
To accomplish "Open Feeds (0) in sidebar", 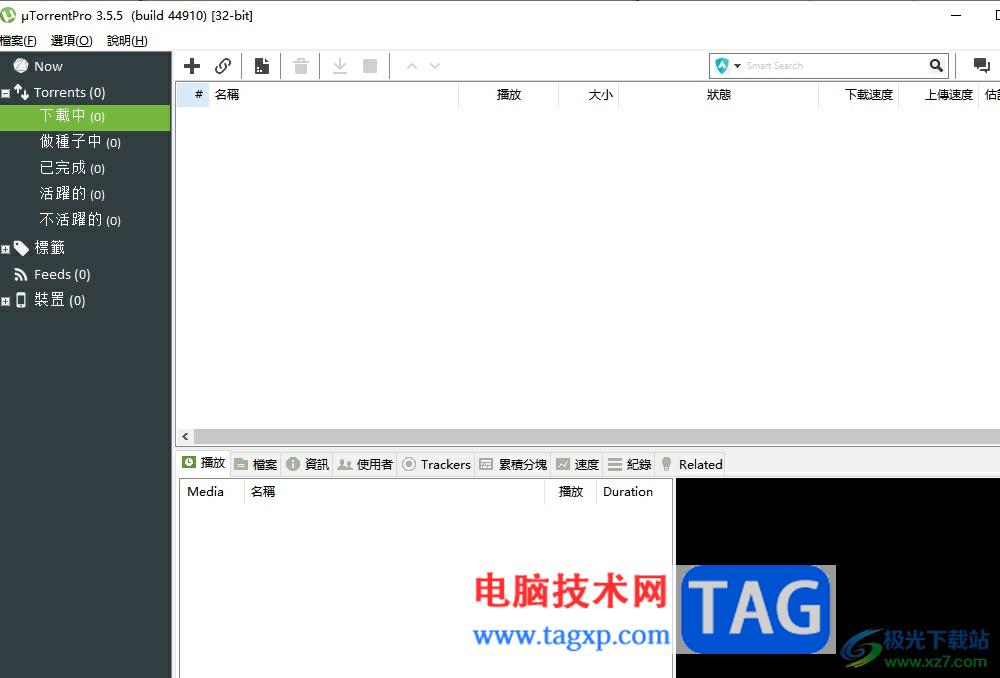I will [x=62, y=274].
